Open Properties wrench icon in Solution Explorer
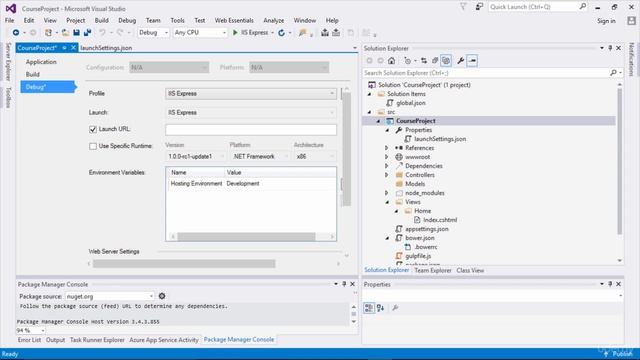 460,61
